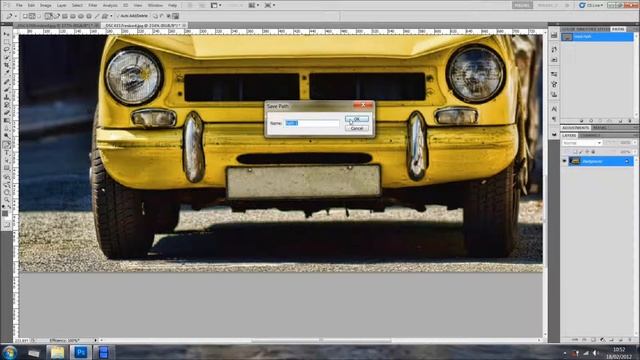Choose the Ellipse shape option
This screenshot has width=640, height=360.
point(81,16)
